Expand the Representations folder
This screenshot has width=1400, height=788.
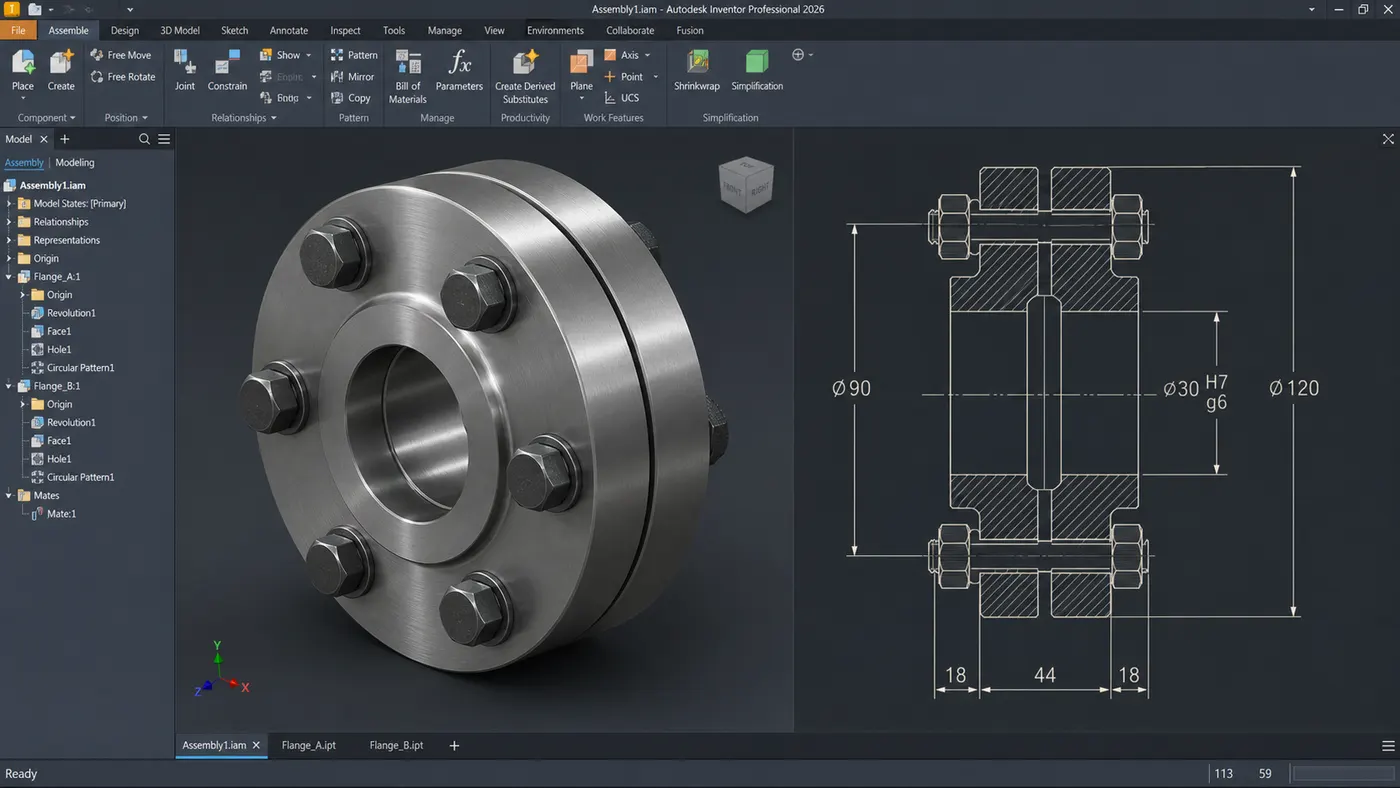(10, 240)
